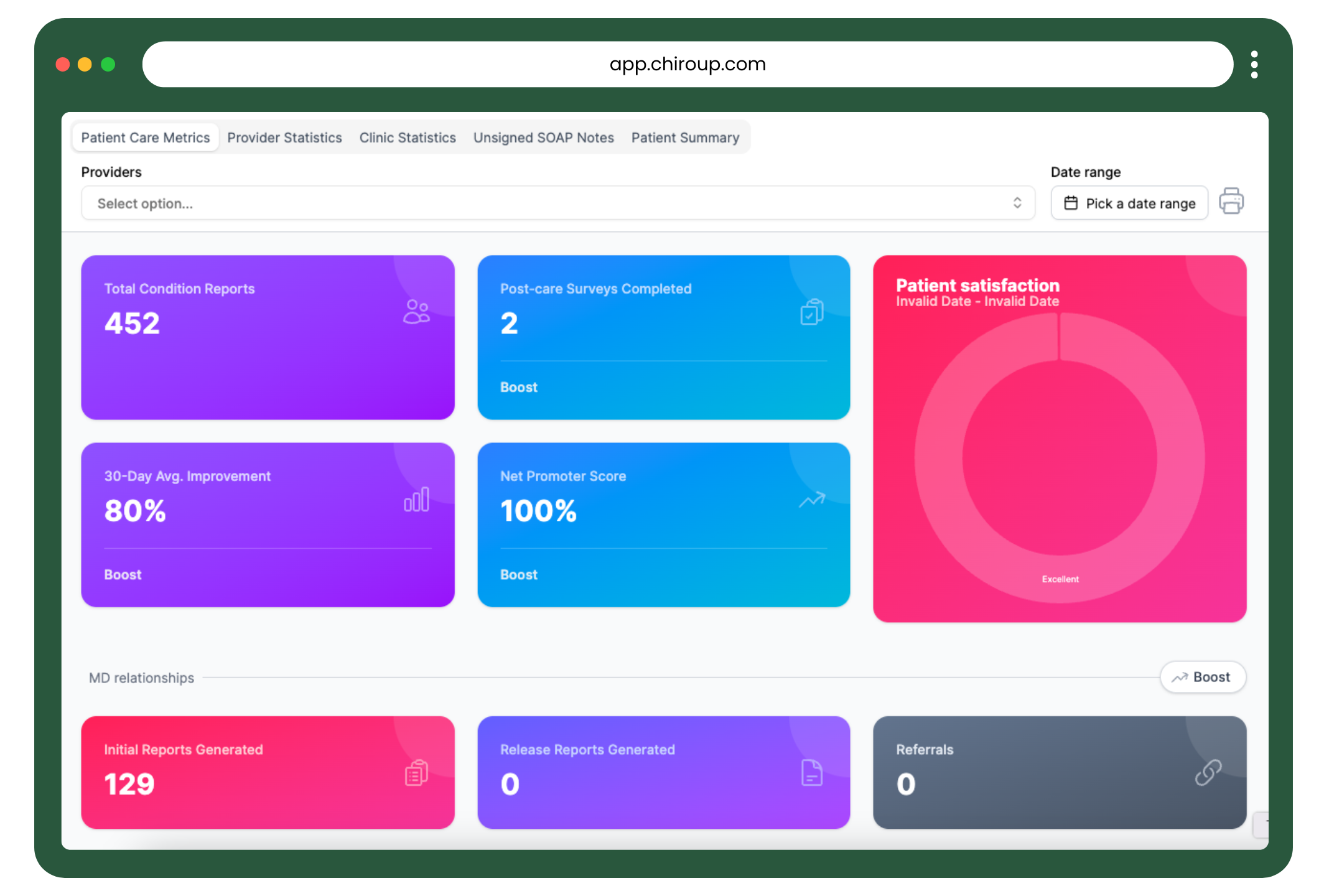Click the bar chart icon on 30-Day Avg. Improvement
The width and height of the screenshot is (1324, 896).
(416, 500)
